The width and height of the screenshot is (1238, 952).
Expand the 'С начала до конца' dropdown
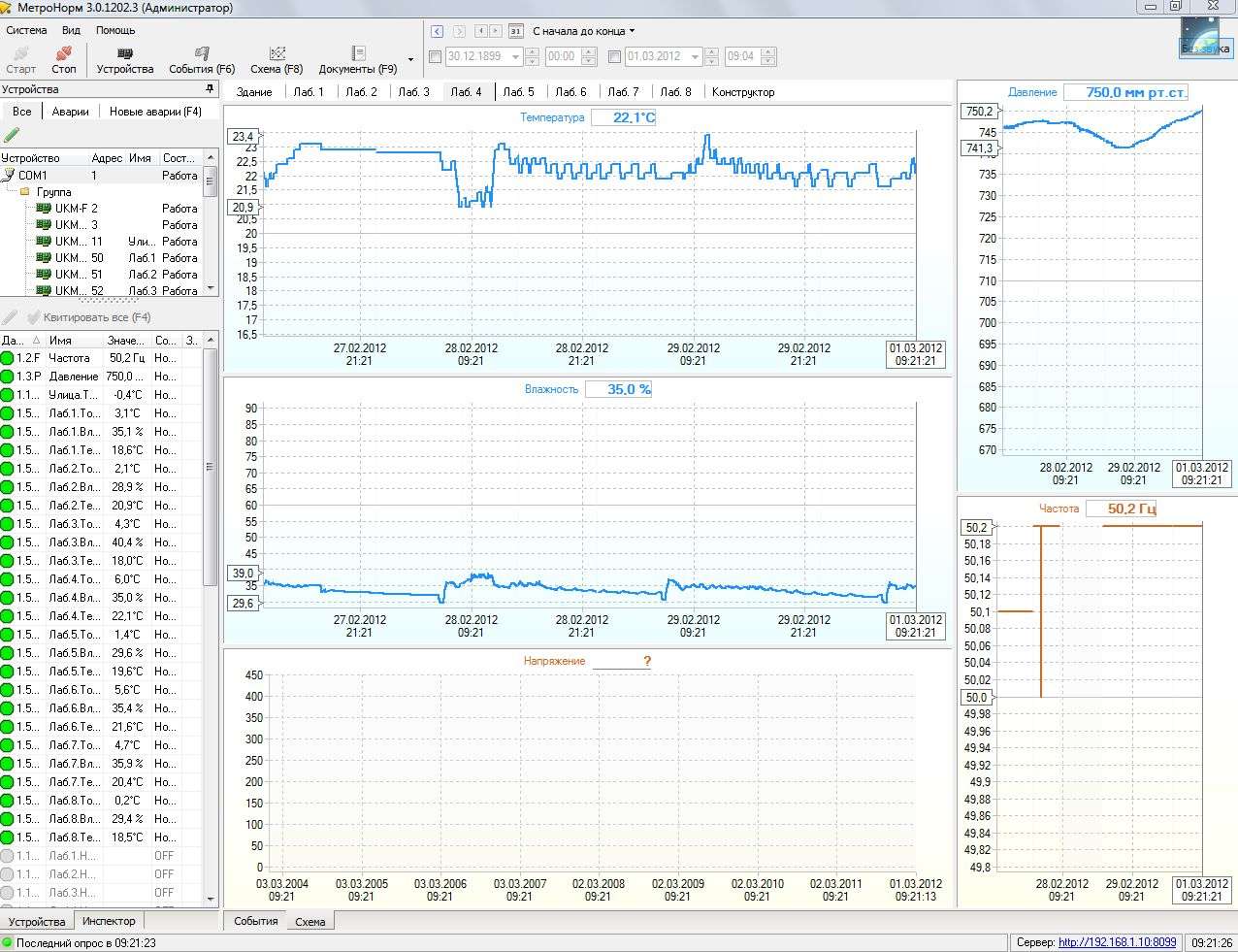(x=632, y=31)
